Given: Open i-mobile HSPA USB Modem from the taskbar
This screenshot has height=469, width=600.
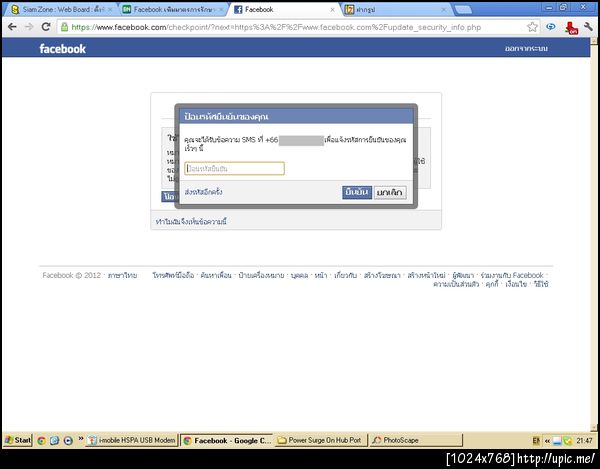Looking at the screenshot, I should [132, 440].
